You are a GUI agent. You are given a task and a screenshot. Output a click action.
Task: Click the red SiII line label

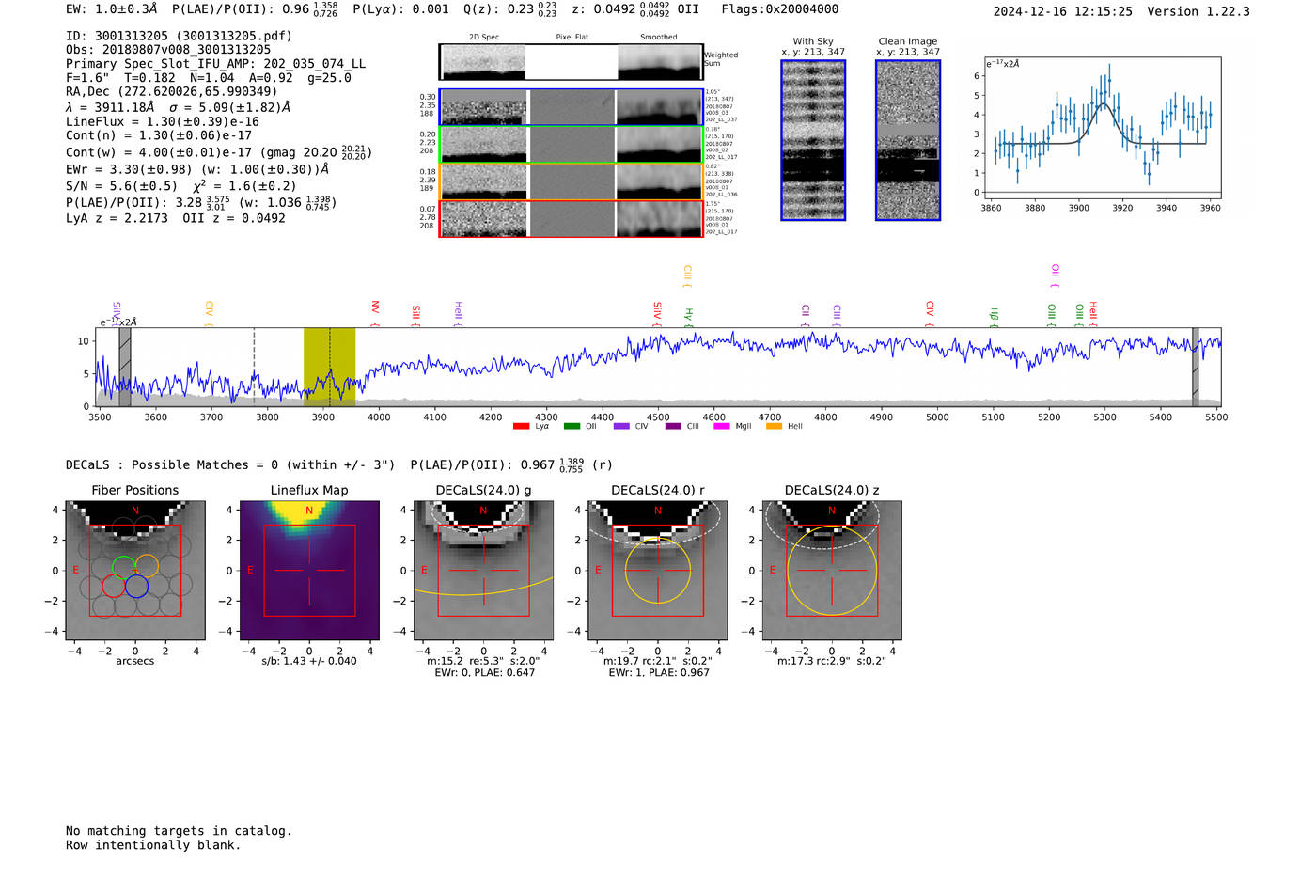tap(416, 316)
